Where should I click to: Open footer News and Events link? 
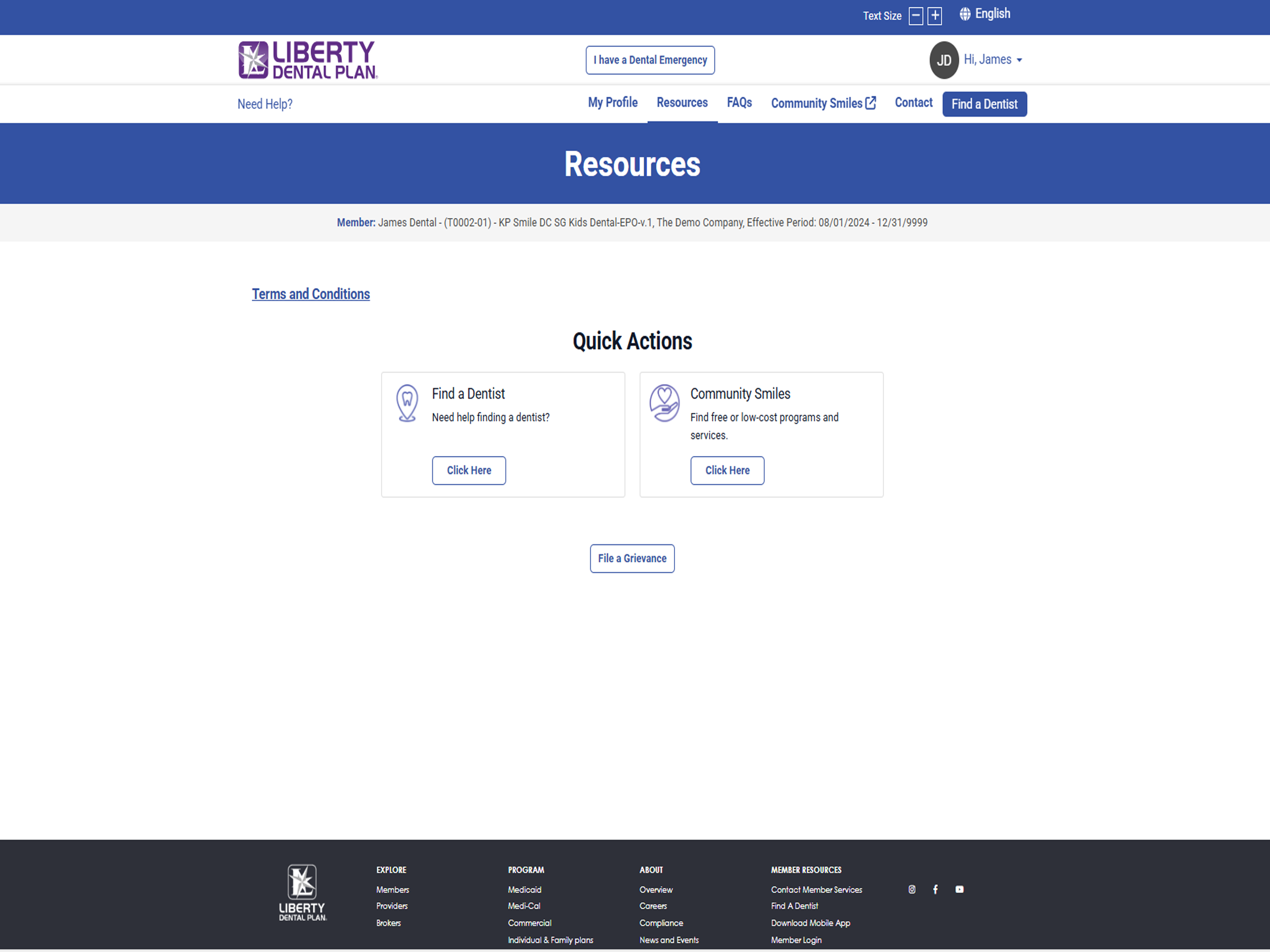tap(669, 940)
